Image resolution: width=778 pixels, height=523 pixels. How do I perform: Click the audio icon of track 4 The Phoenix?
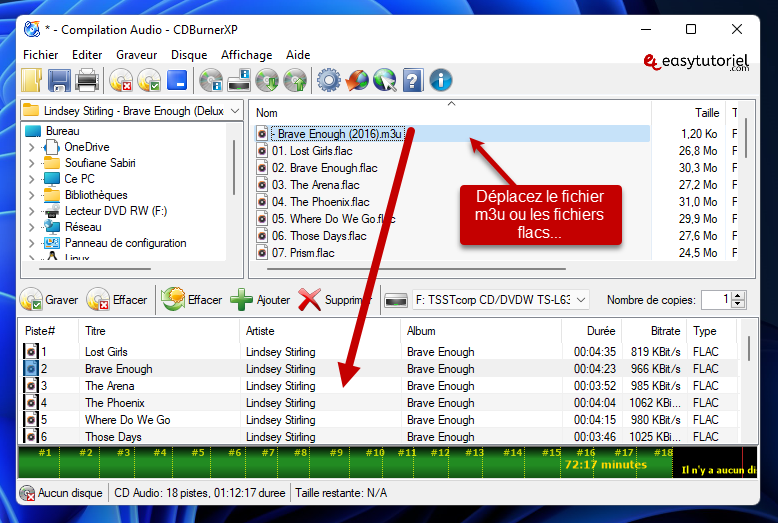[x=31, y=402]
